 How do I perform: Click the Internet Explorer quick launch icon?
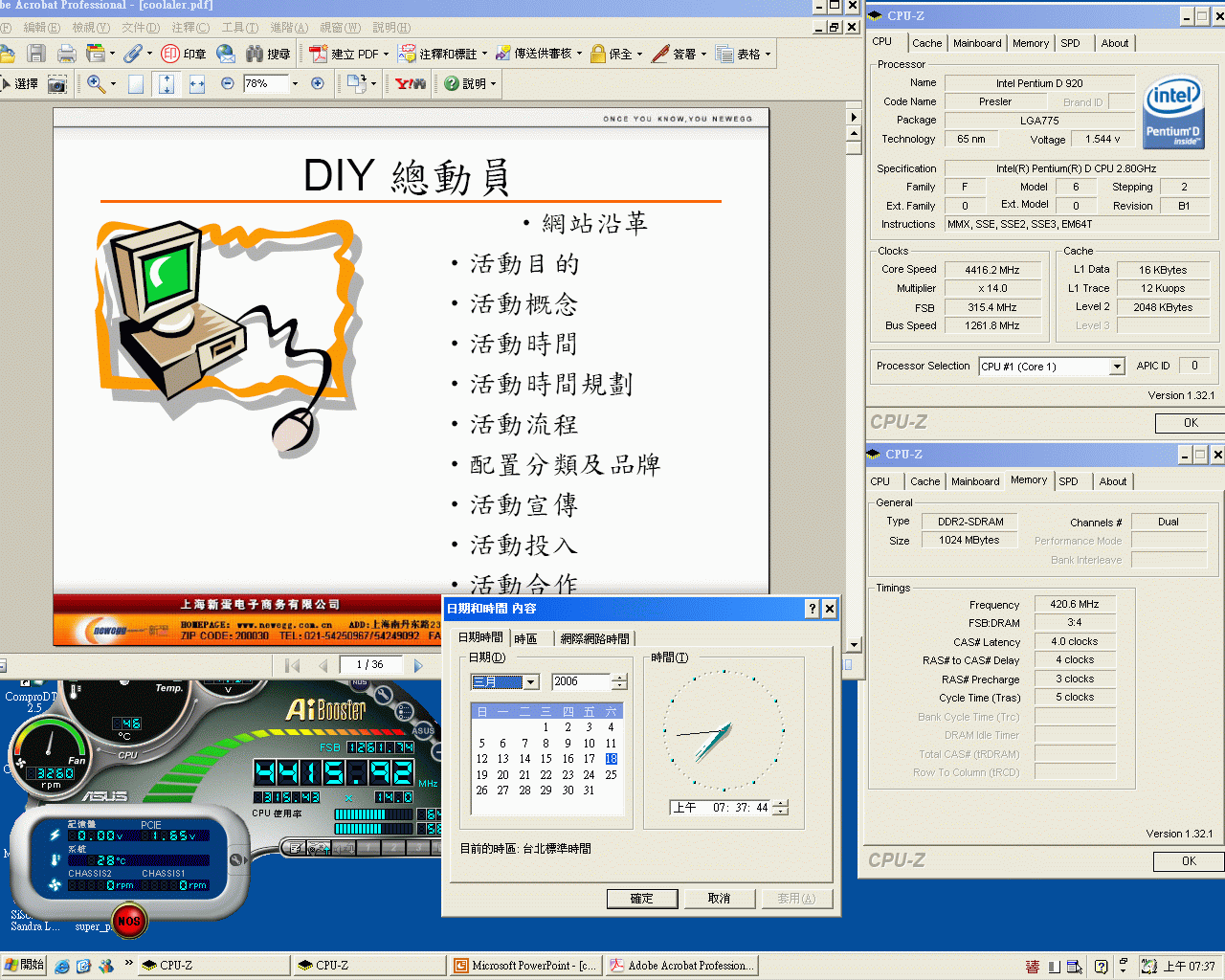click(62, 966)
